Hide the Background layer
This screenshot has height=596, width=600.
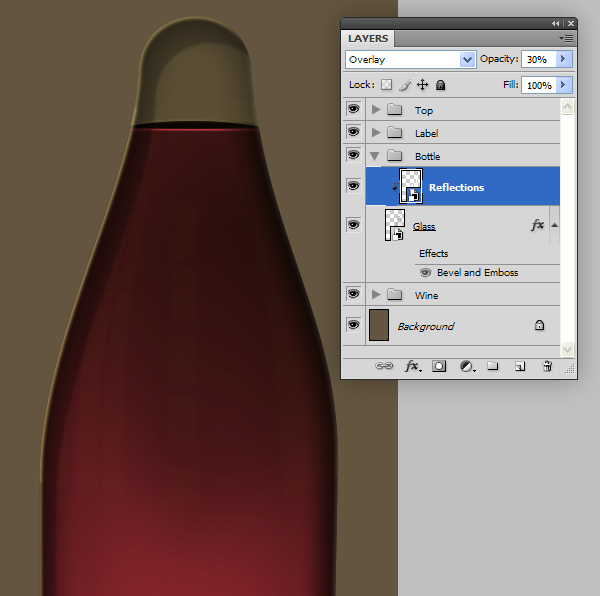pos(353,325)
